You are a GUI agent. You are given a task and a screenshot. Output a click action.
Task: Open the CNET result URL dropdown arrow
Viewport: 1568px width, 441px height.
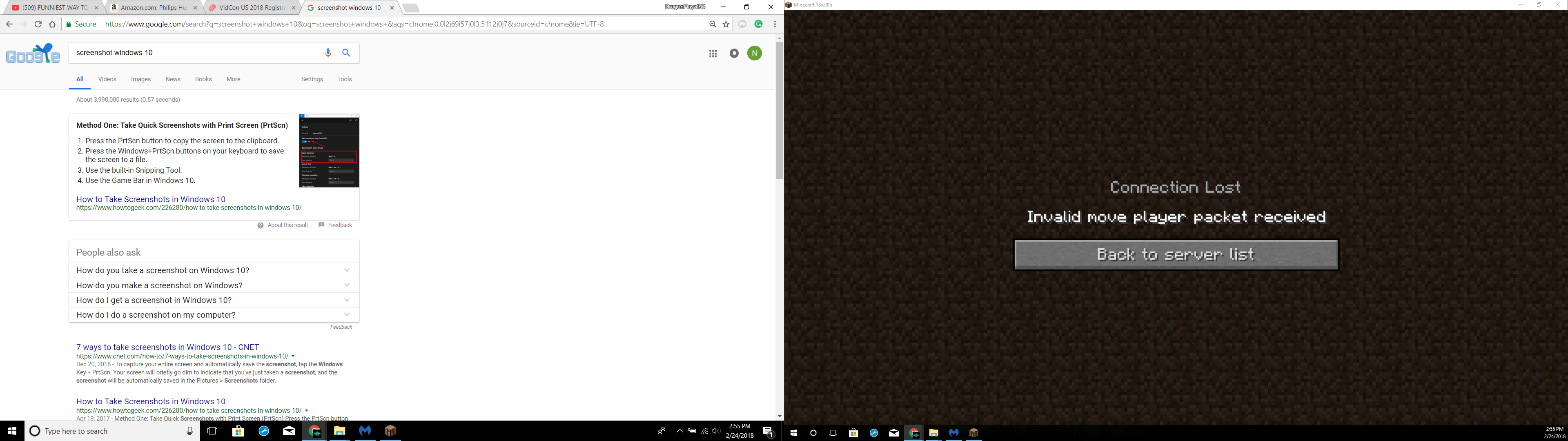pyautogui.click(x=293, y=356)
